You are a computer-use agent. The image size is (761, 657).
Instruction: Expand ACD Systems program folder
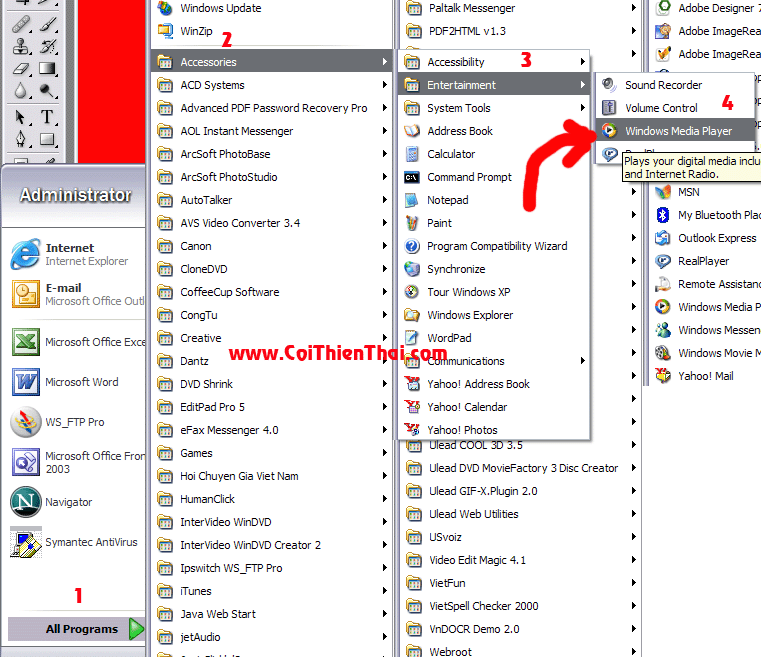tap(271, 85)
